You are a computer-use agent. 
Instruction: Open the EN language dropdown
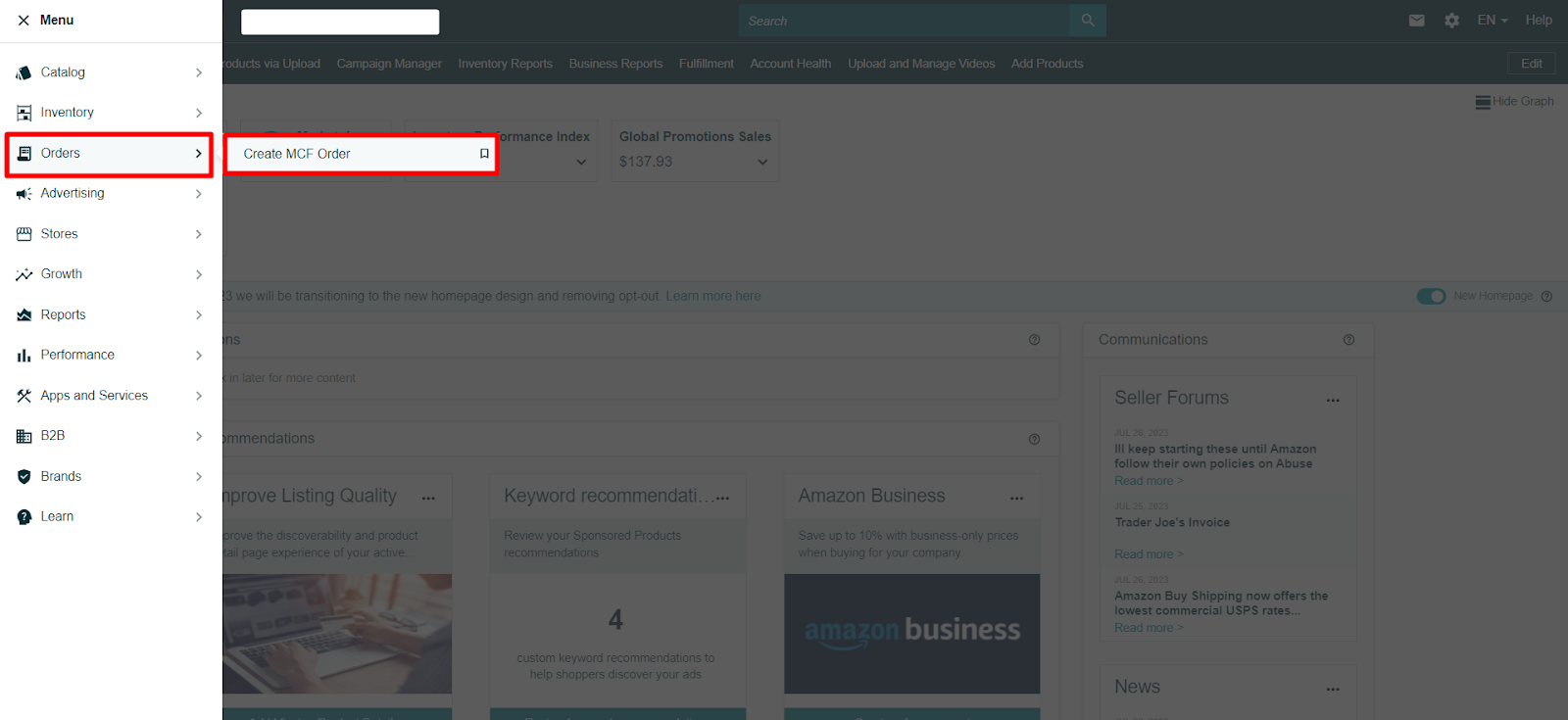1493,21
